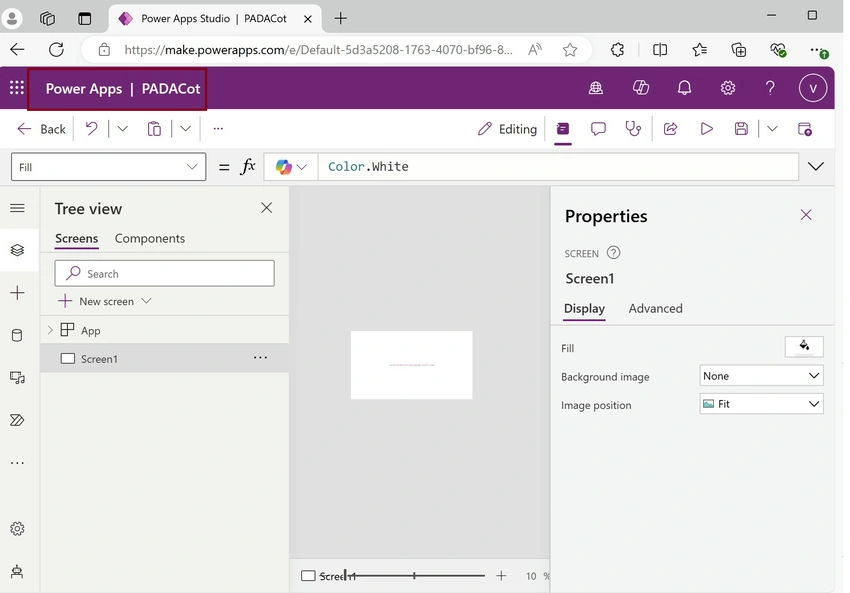Switch to the Components tab
Viewport: 850px width, 593px height.
click(150, 239)
